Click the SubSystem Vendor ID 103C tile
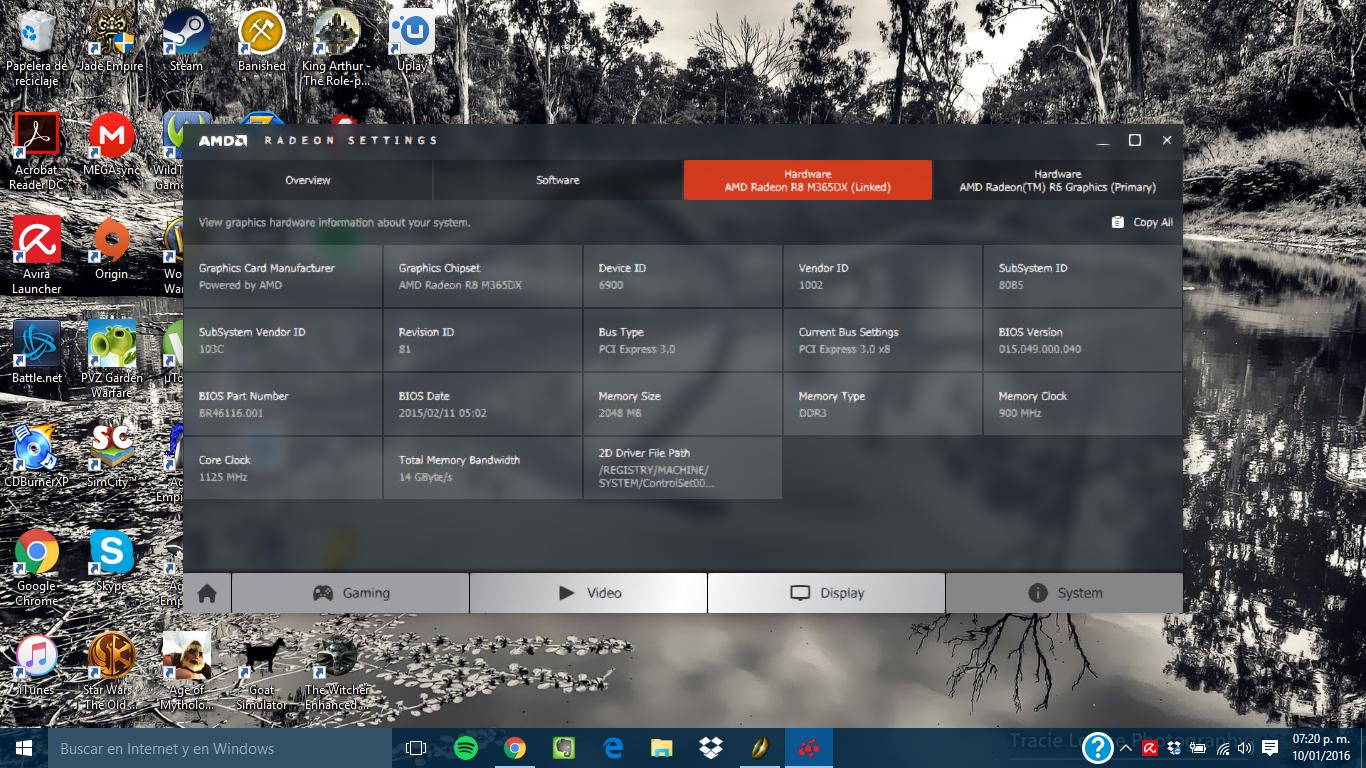The height and width of the screenshot is (768, 1366). pyautogui.click(x=282, y=340)
